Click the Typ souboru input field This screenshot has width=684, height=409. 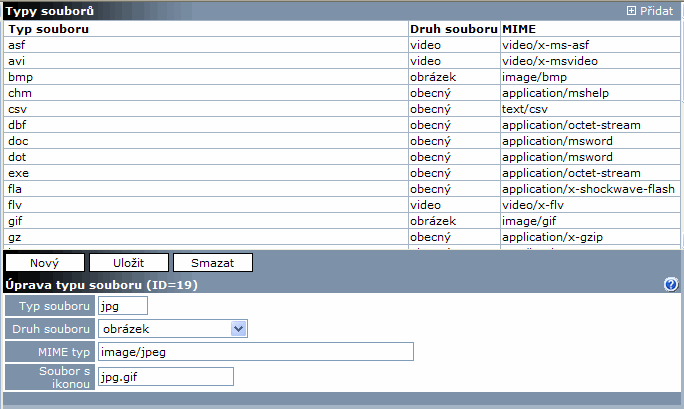click(x=122, y=305)
